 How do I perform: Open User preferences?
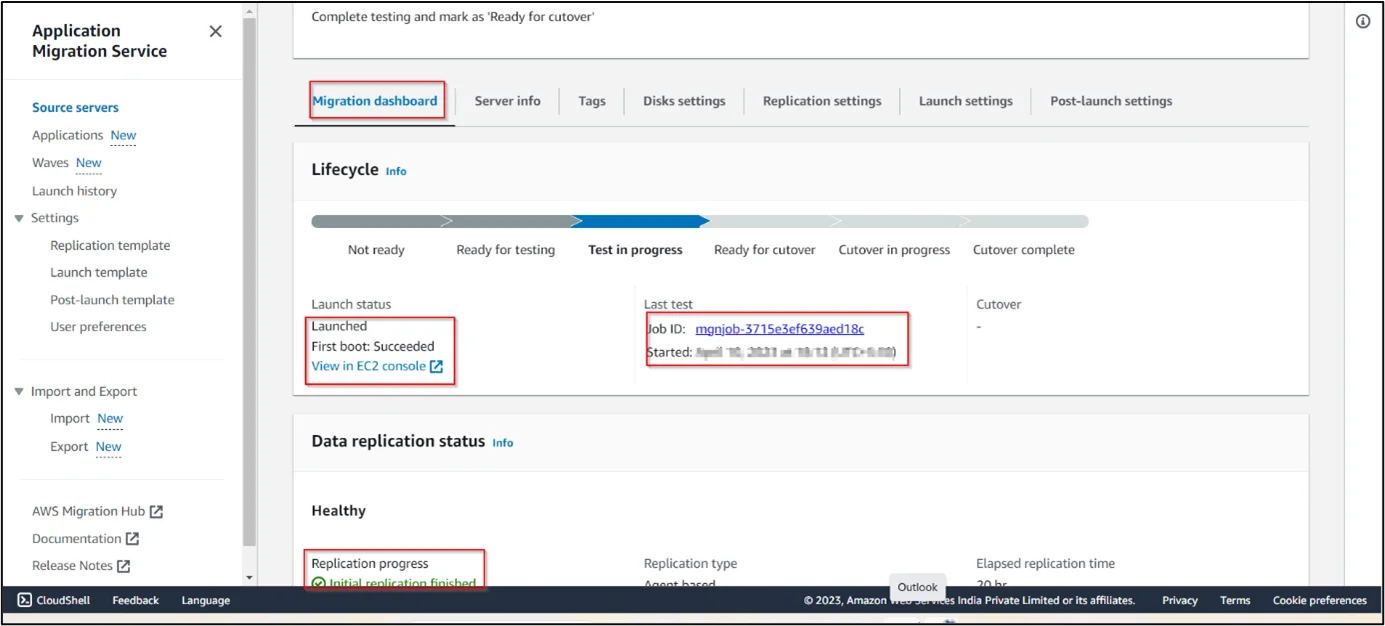pos(98,327)
